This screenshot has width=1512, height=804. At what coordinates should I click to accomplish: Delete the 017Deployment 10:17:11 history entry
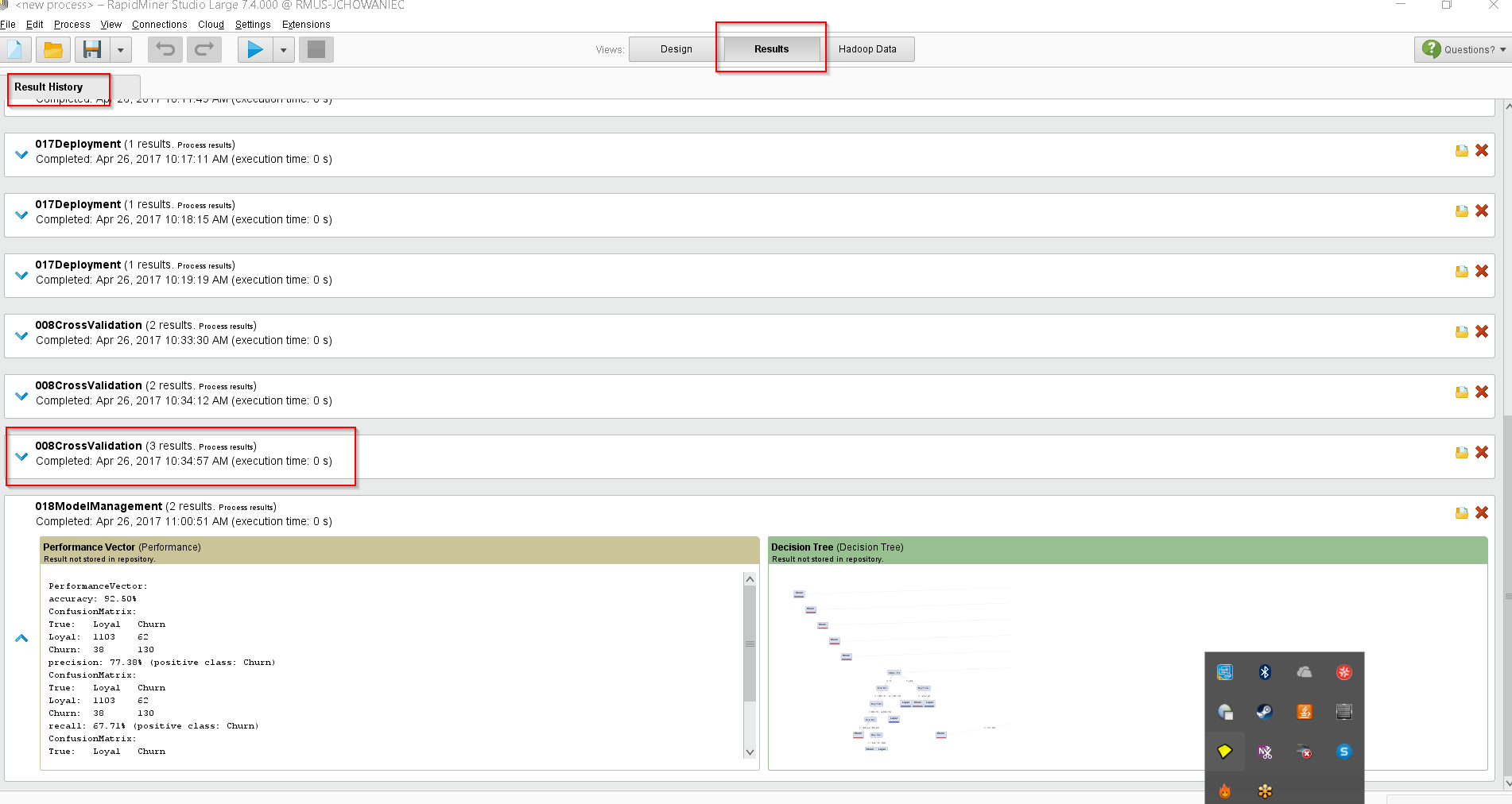pyautogui.click(x=1482, y=151)
